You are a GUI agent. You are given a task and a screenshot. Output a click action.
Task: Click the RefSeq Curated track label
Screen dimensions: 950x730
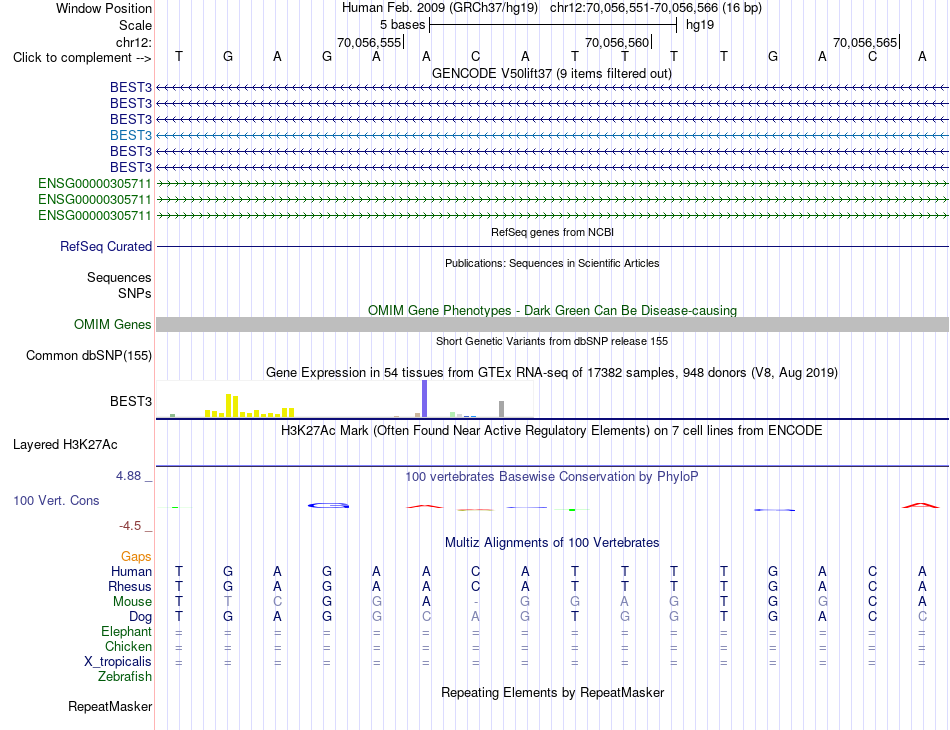[106, 247]
